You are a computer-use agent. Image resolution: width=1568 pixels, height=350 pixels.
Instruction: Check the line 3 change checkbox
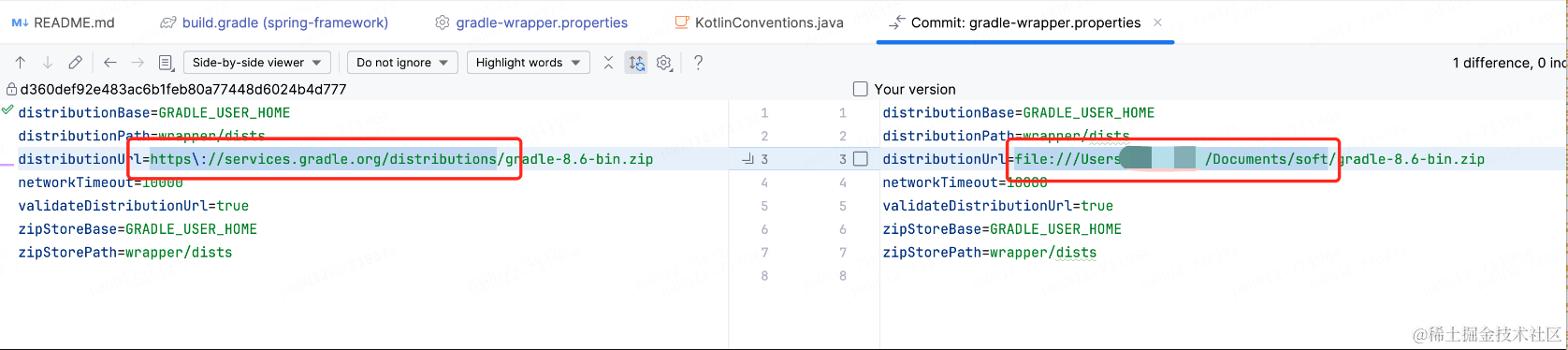(x=861, y=159)
